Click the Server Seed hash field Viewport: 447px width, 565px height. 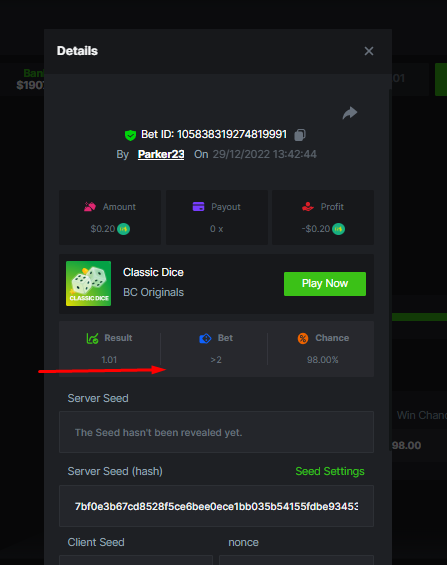pyautogui.click(x=216, y=506)
